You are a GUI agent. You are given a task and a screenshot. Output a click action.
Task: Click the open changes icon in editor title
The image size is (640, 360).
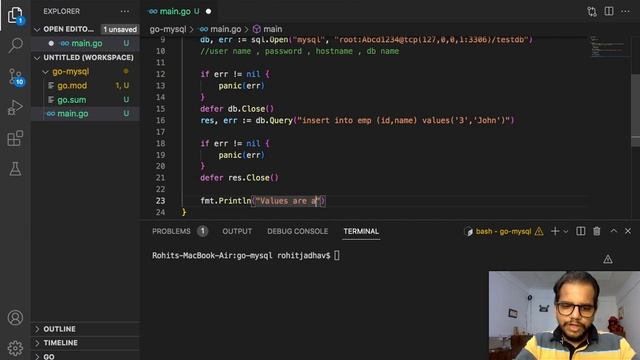tap(592, 11)
